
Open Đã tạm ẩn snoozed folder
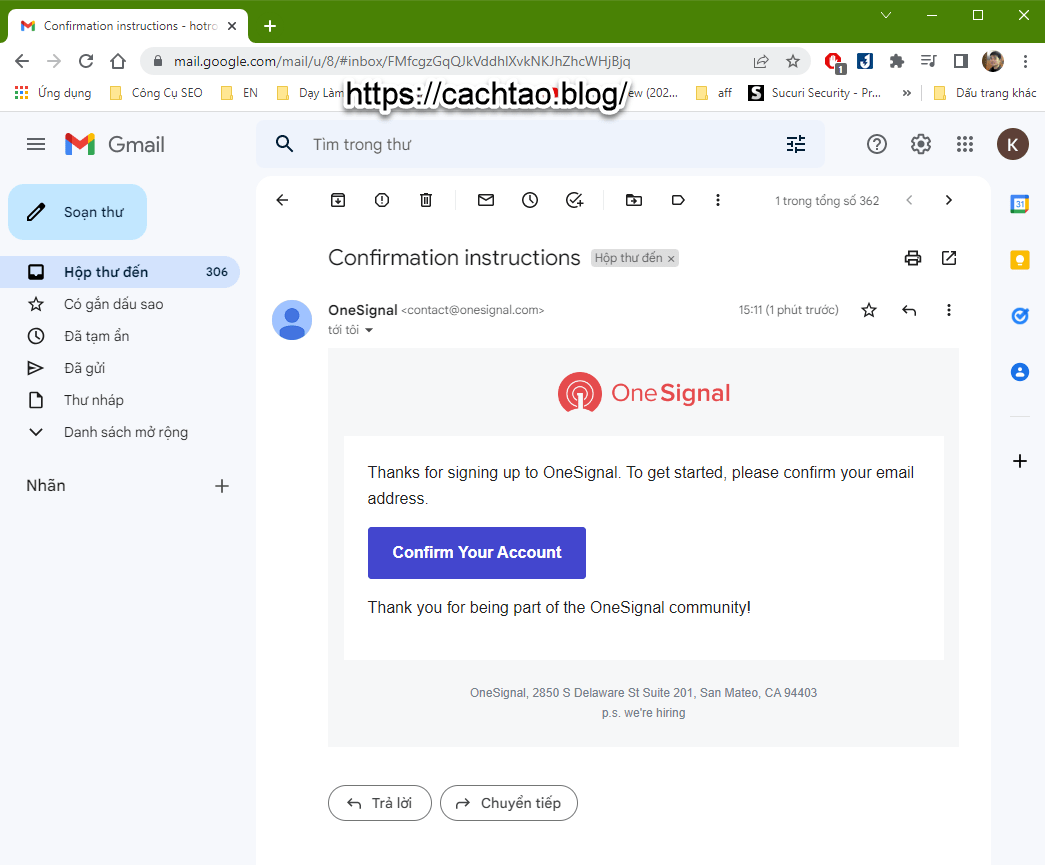[x=120, y=336]
